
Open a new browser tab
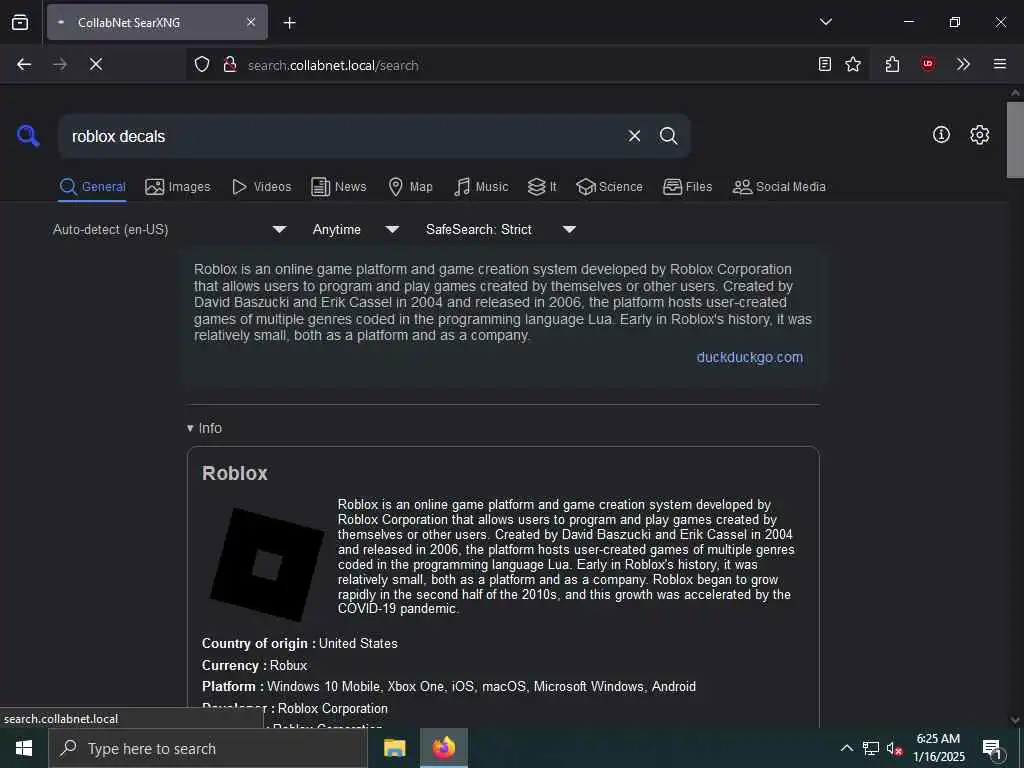[x=290, y=23]
